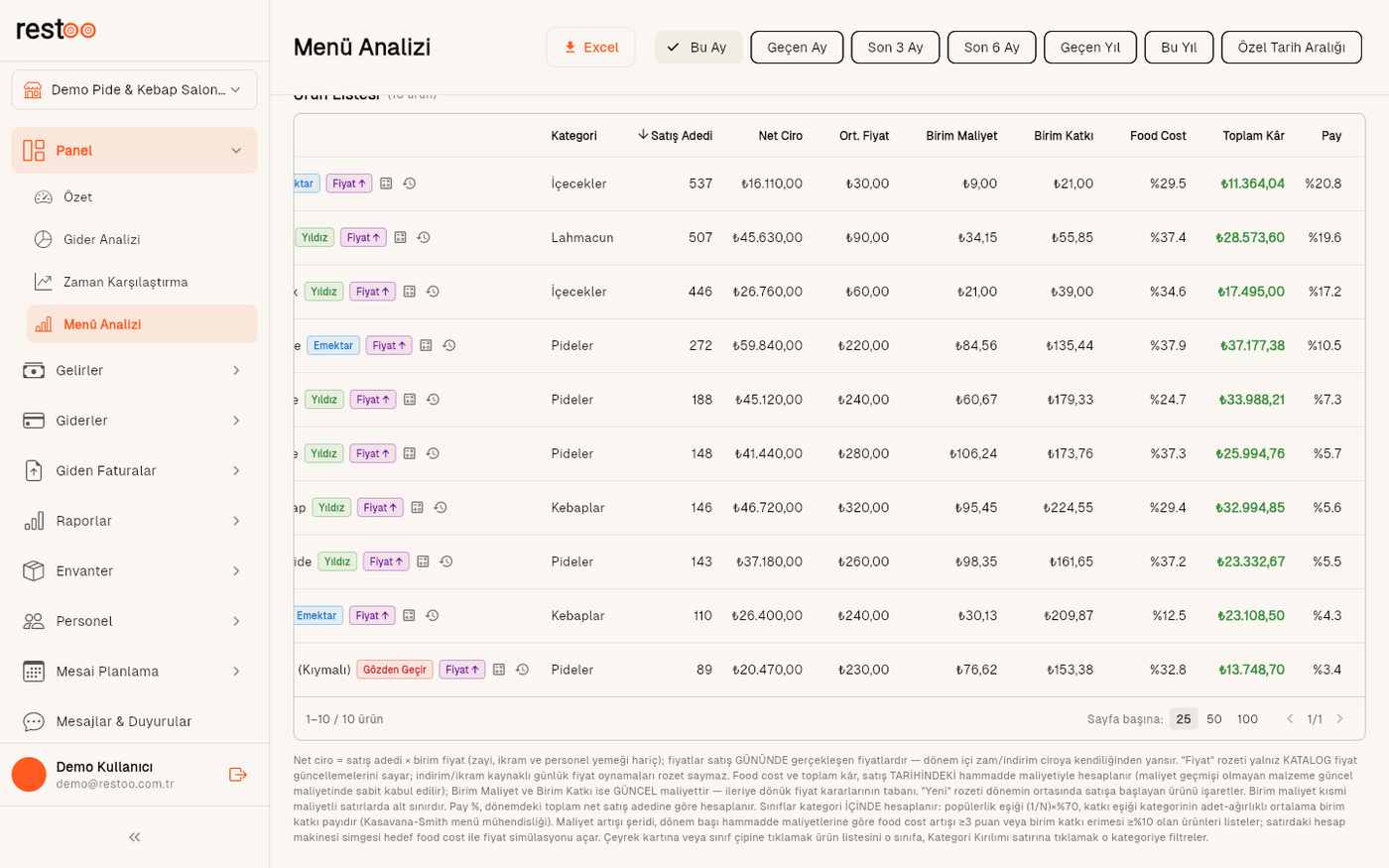
Task: Open calculator simulation on Lahmacun row
Action: 401,238
